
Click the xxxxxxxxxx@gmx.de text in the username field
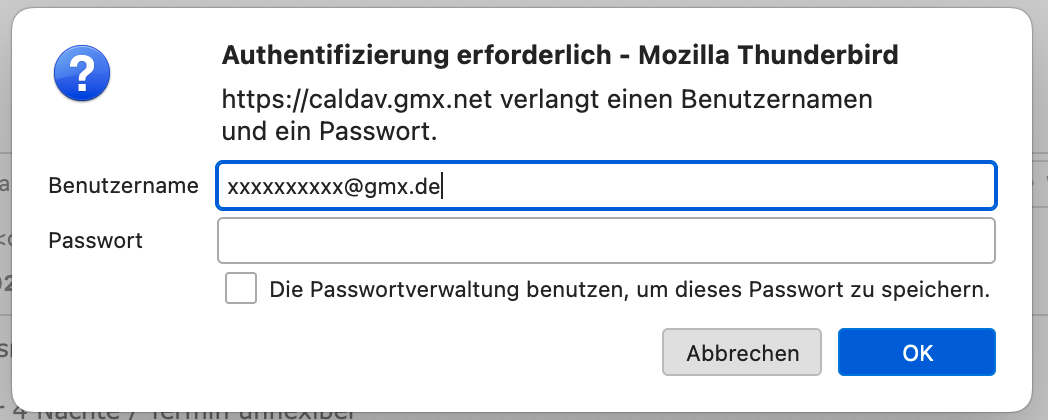tap(334, 187)
